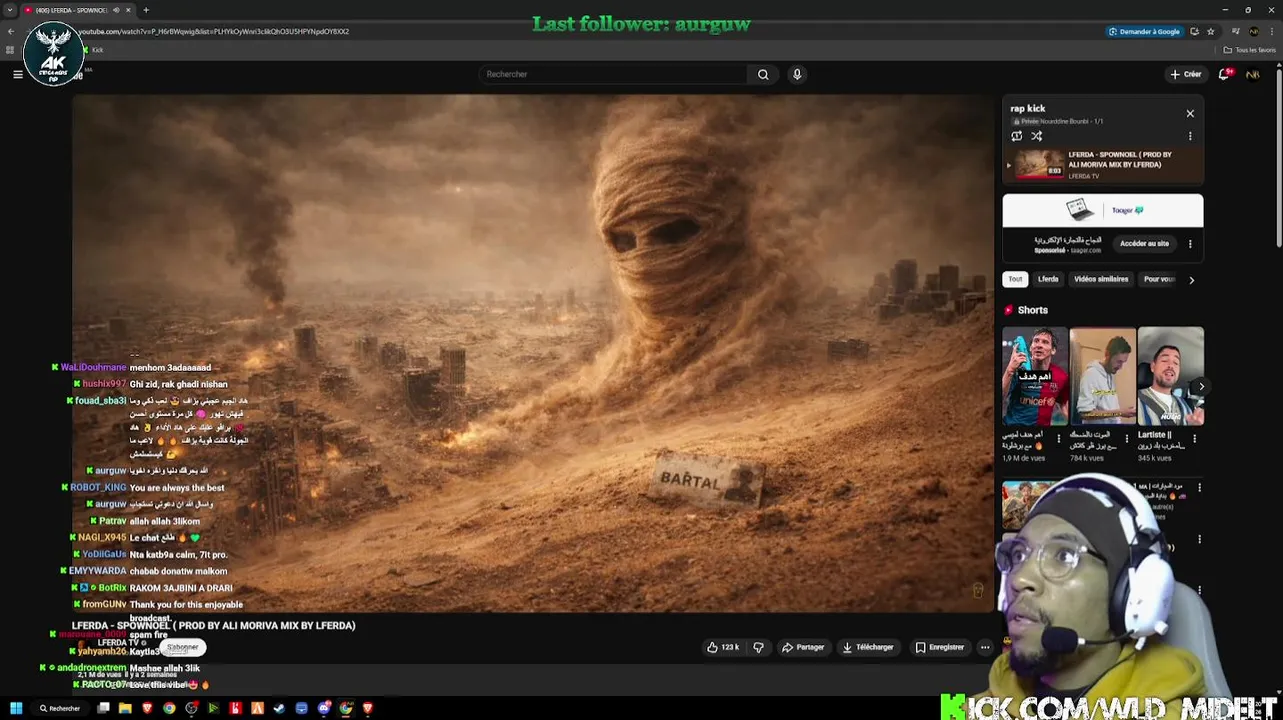Open the tab search dropdown arrow
The width and height of the screenshot is (1283, 720).
tap(11, 10)
